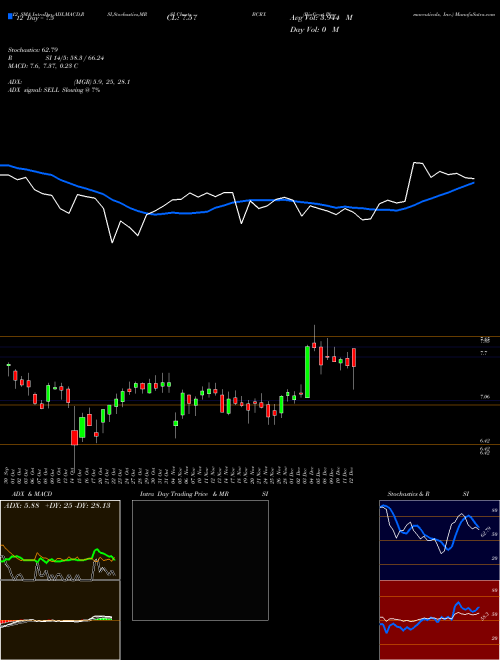
Task: Click the 'Intra Day Trading Price & MR' title
Action: click(x=184, y=494)
